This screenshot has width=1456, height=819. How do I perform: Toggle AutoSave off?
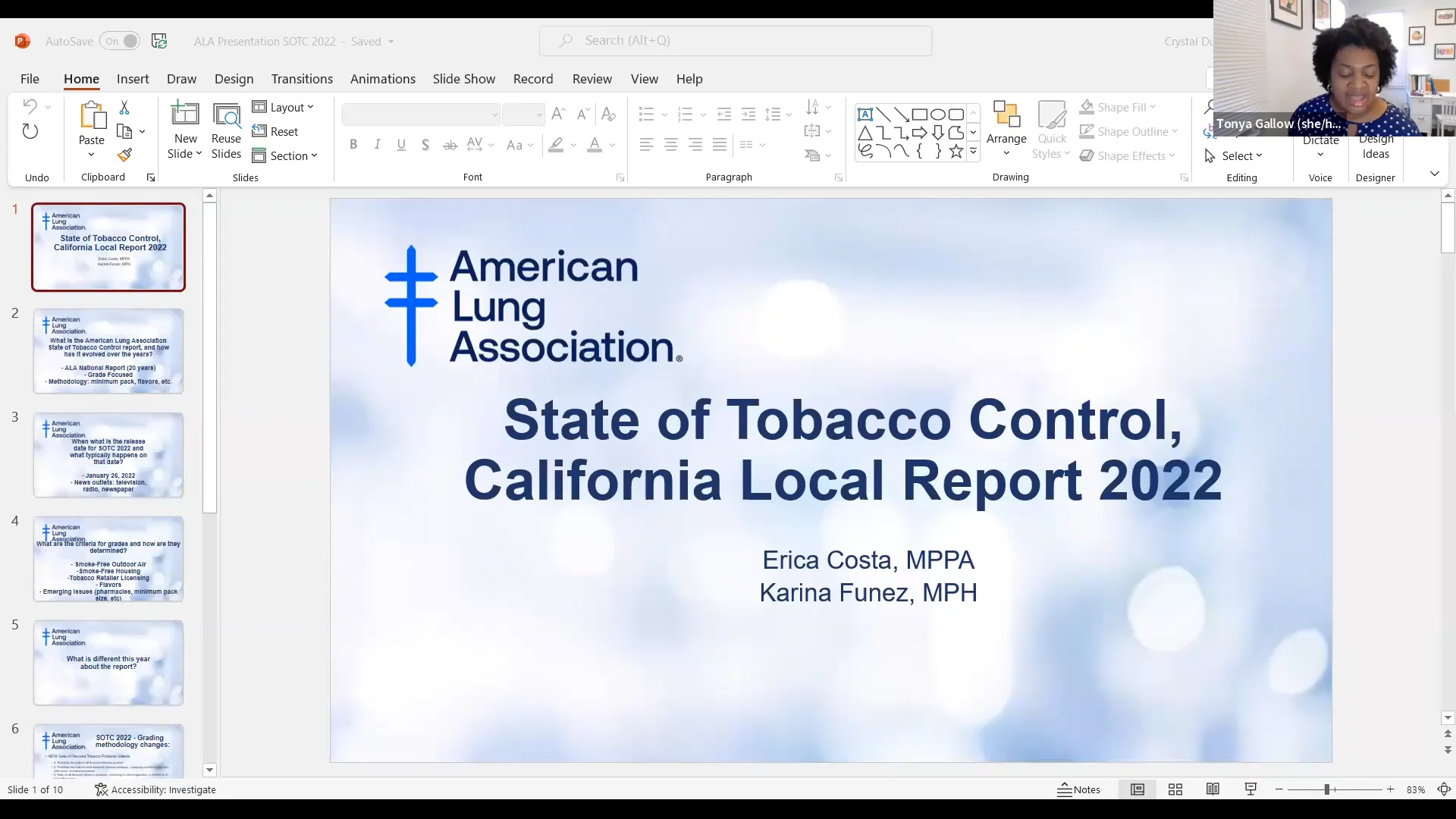[119, 41]
